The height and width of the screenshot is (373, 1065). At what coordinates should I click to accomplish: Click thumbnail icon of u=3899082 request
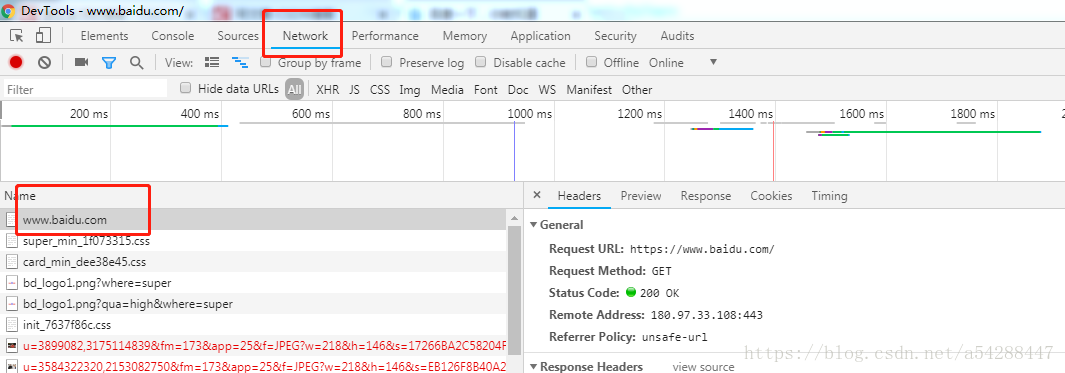11,346
